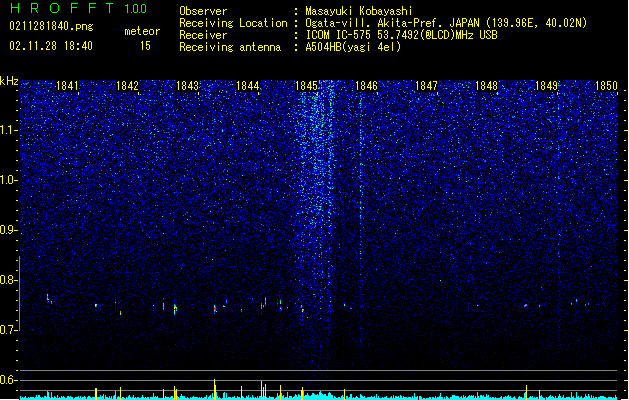Viewport: 629px width, 400px height.
Task: Click the 0.6 kHz axis label
Action: point(8,380)
